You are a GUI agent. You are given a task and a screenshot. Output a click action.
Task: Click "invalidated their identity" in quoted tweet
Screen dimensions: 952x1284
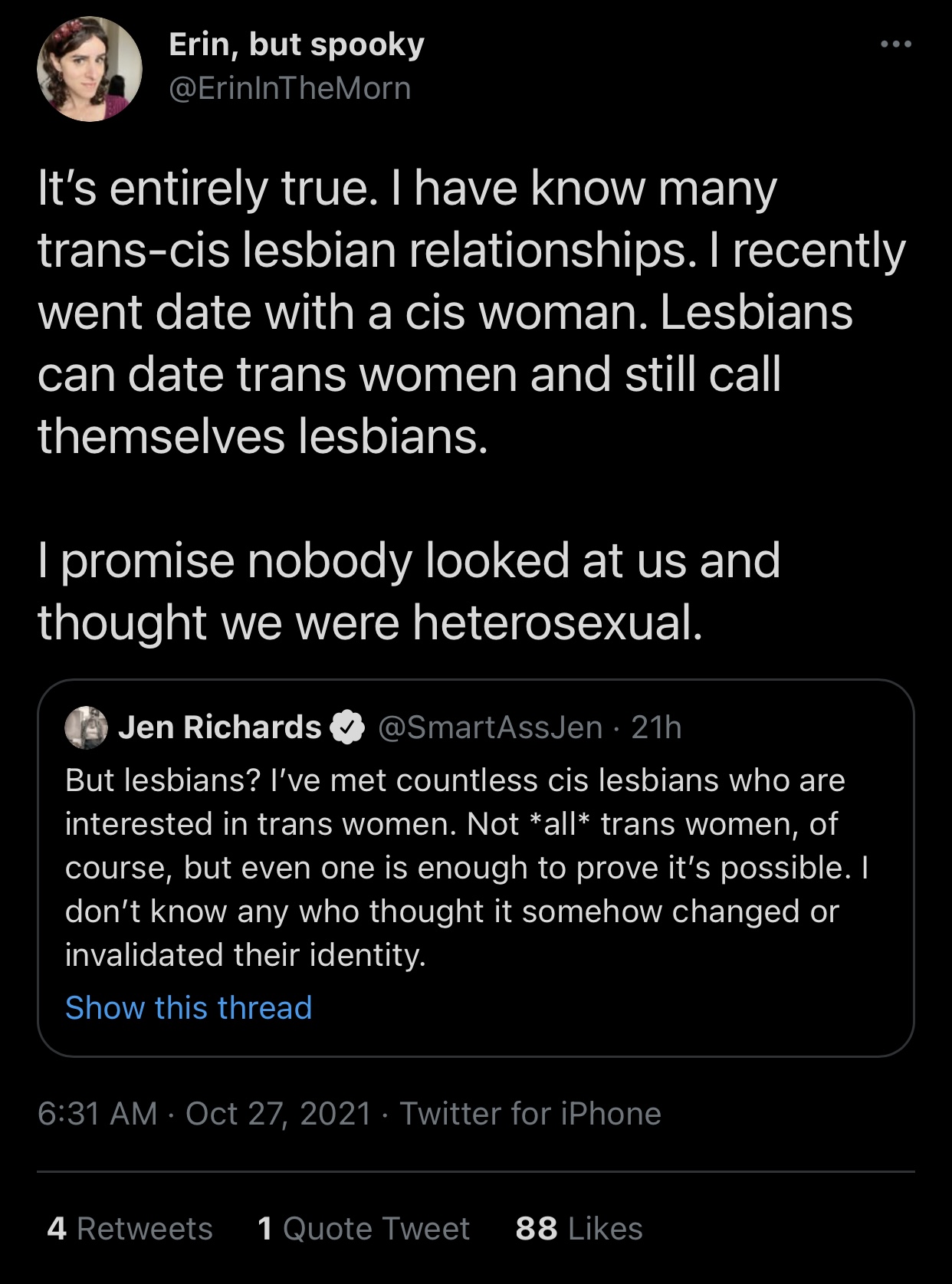click(245, 955)
